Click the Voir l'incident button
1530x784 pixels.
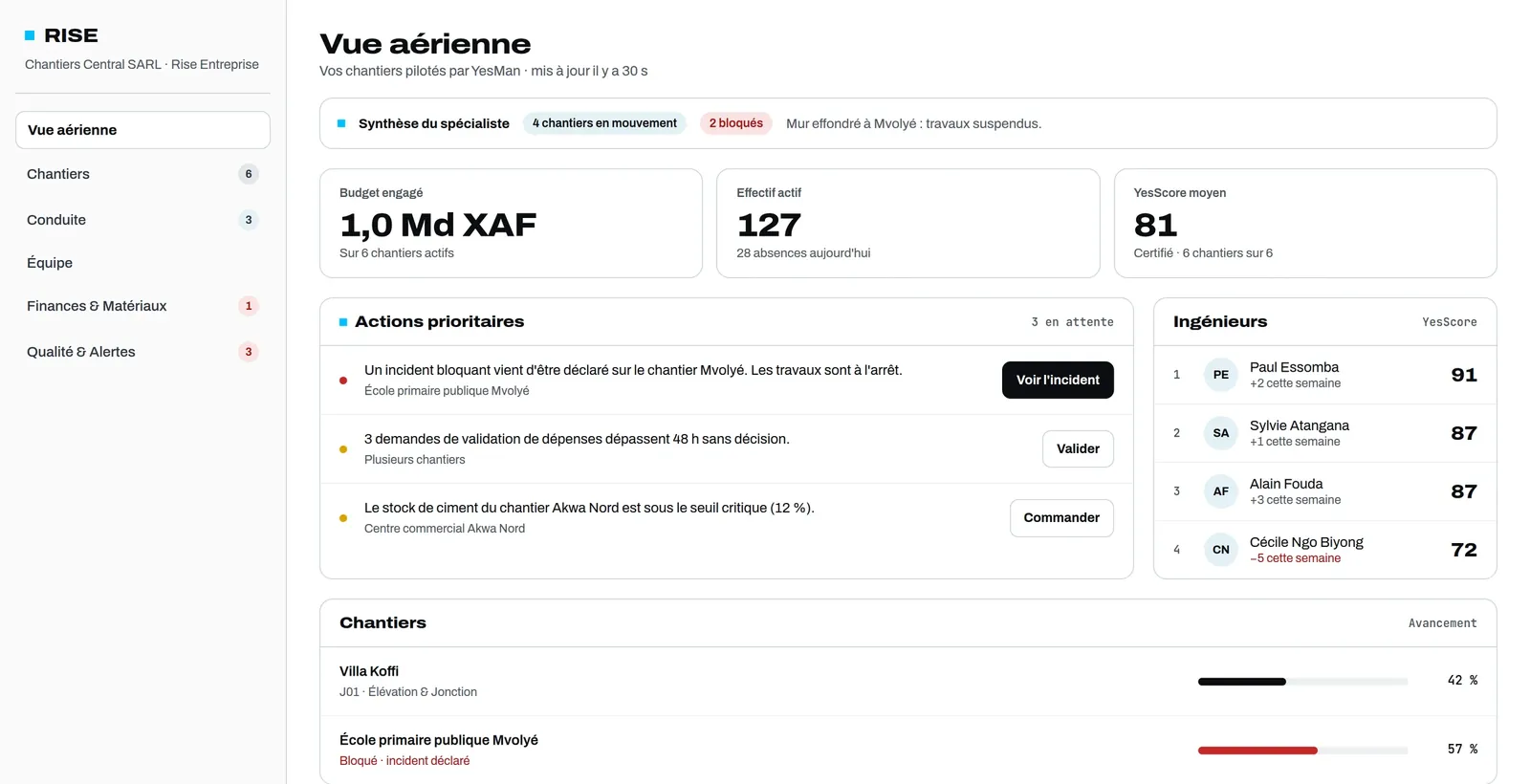1058,380
